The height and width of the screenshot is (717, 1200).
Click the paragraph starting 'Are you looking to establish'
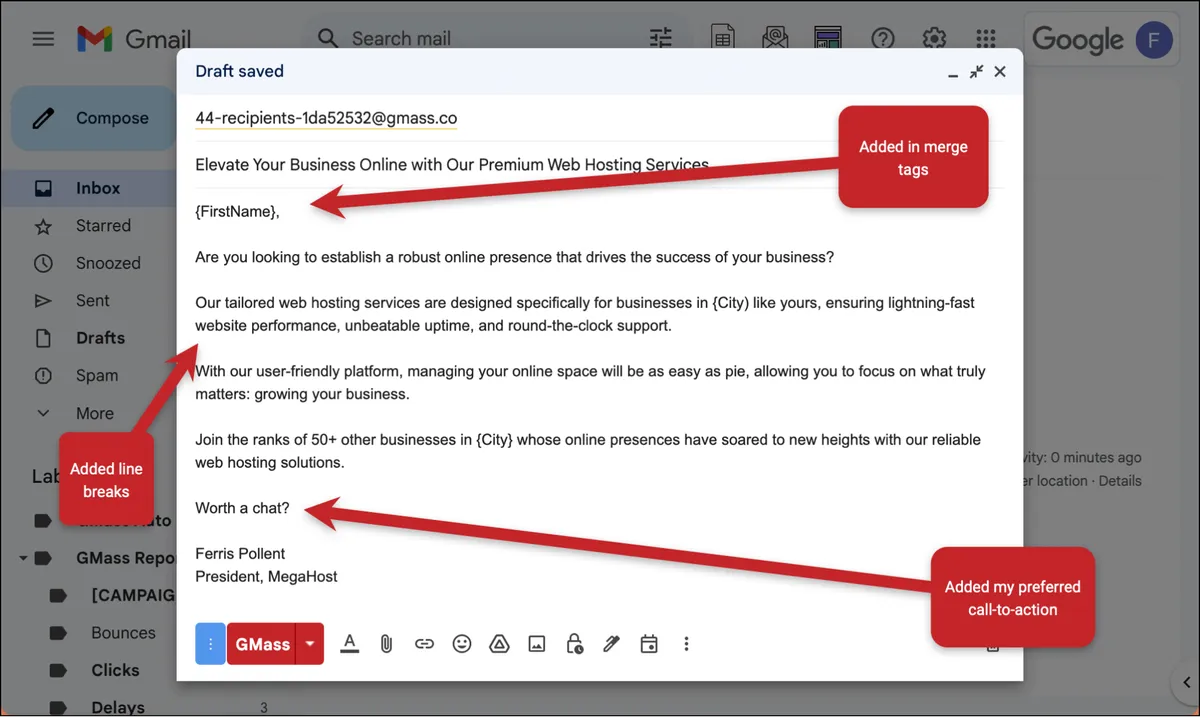click(514, 257)
